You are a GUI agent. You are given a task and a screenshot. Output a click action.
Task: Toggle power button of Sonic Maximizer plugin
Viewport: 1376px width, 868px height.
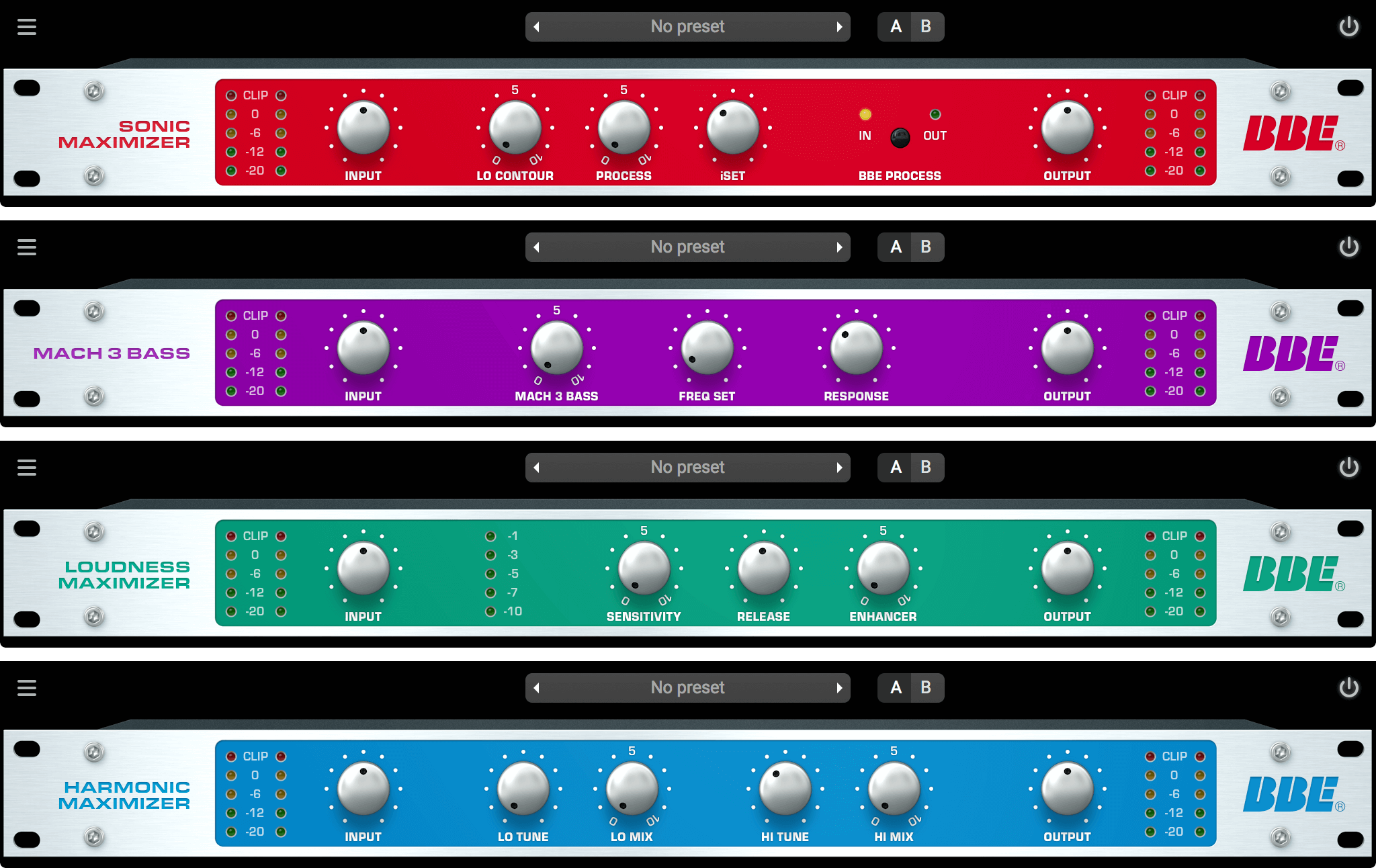pyautogui.click(x=1348, y=27)
